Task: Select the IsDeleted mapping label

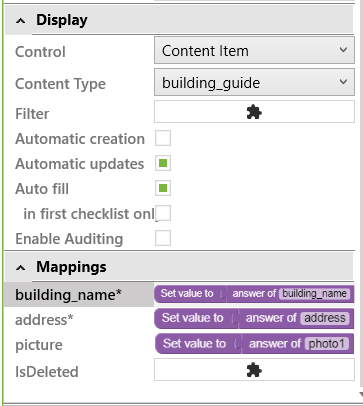Action: 47,371
